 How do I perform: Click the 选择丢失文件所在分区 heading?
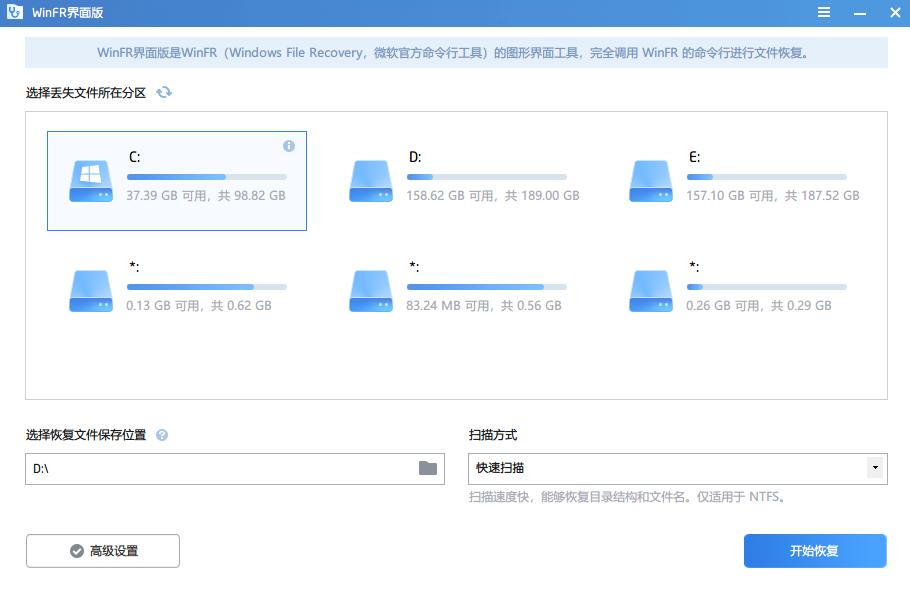tap(86, 93)
